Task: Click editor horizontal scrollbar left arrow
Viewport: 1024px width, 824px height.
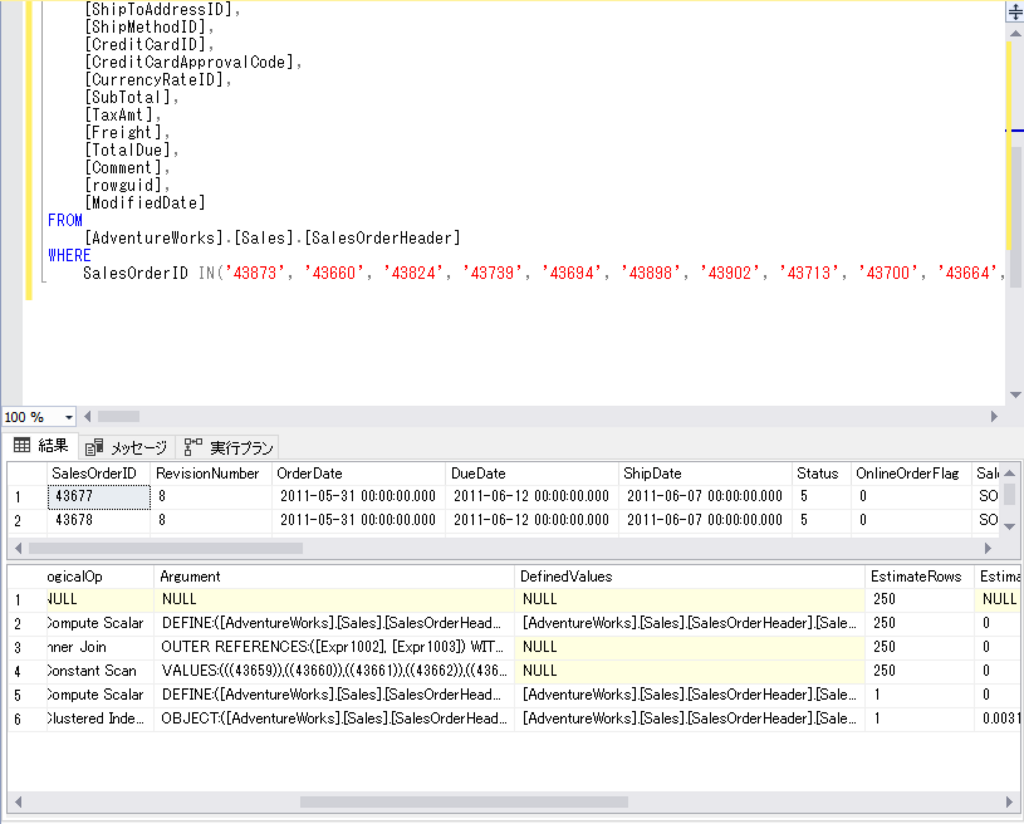Action: (88, 417)
